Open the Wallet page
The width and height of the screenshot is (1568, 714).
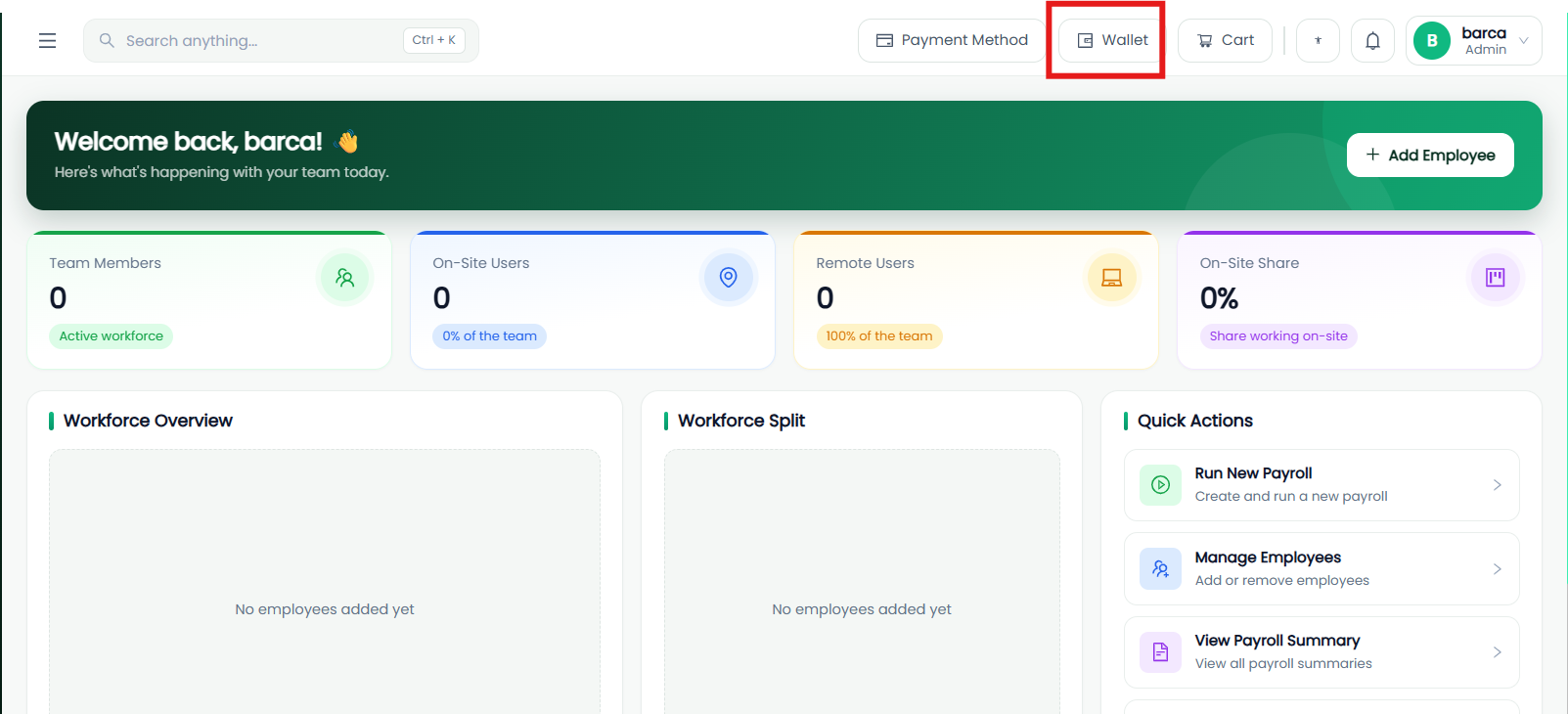(x=1112, y=41)
